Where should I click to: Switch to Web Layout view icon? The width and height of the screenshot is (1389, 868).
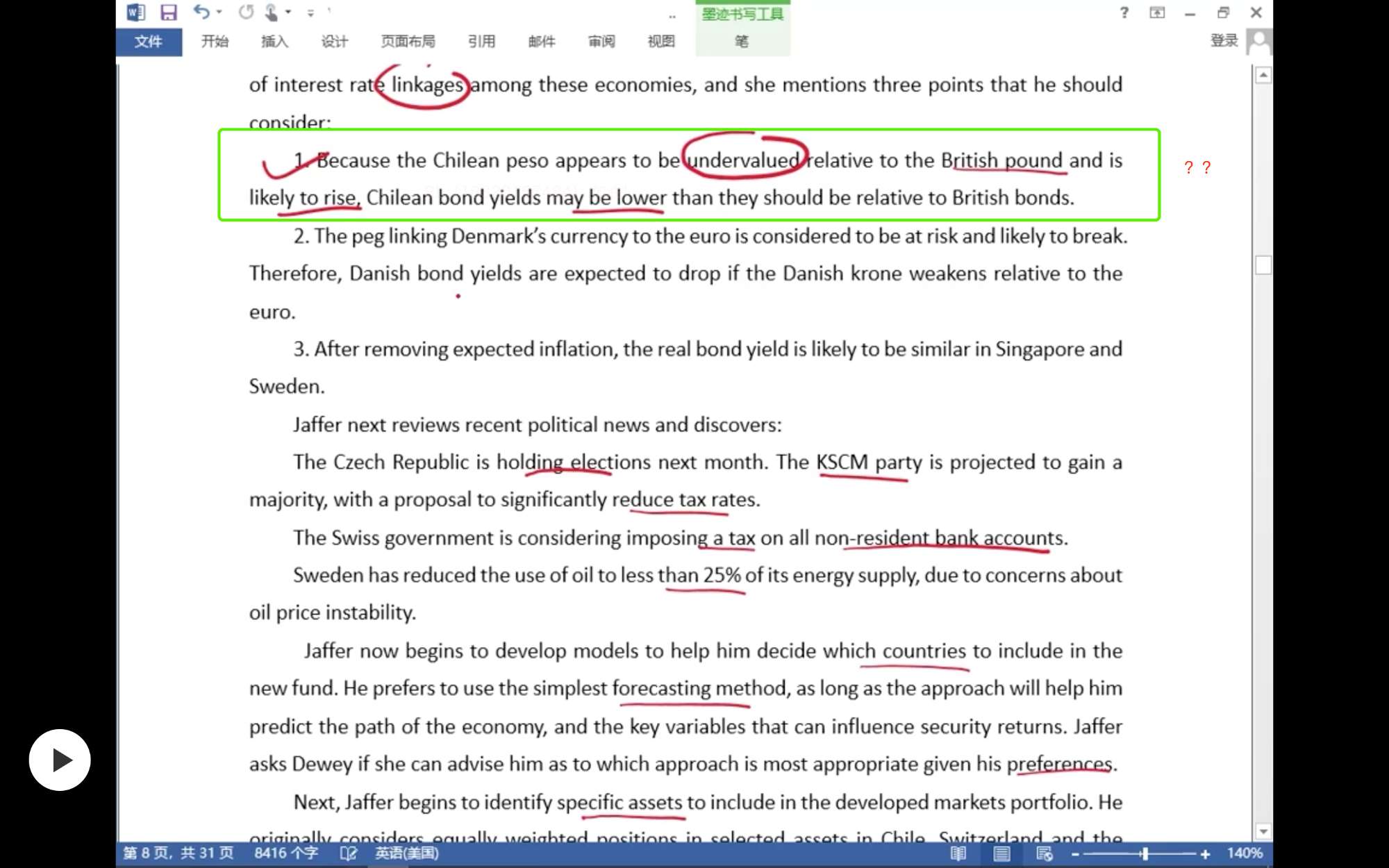point(1044,853)
